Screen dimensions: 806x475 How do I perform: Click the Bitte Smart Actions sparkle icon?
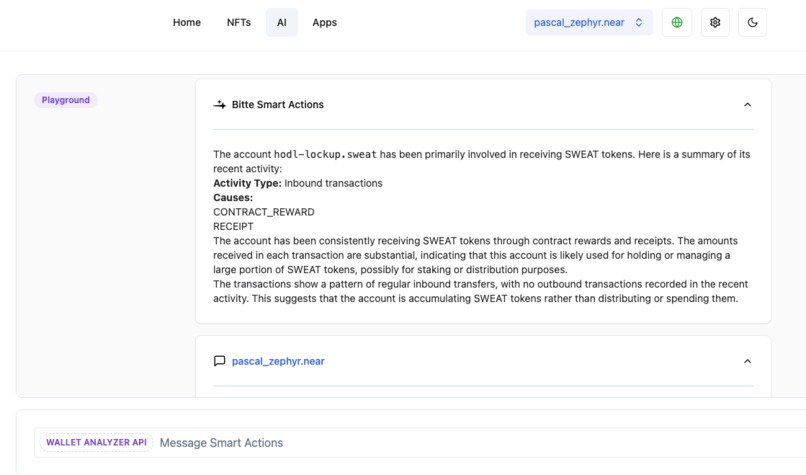point(219,105)
